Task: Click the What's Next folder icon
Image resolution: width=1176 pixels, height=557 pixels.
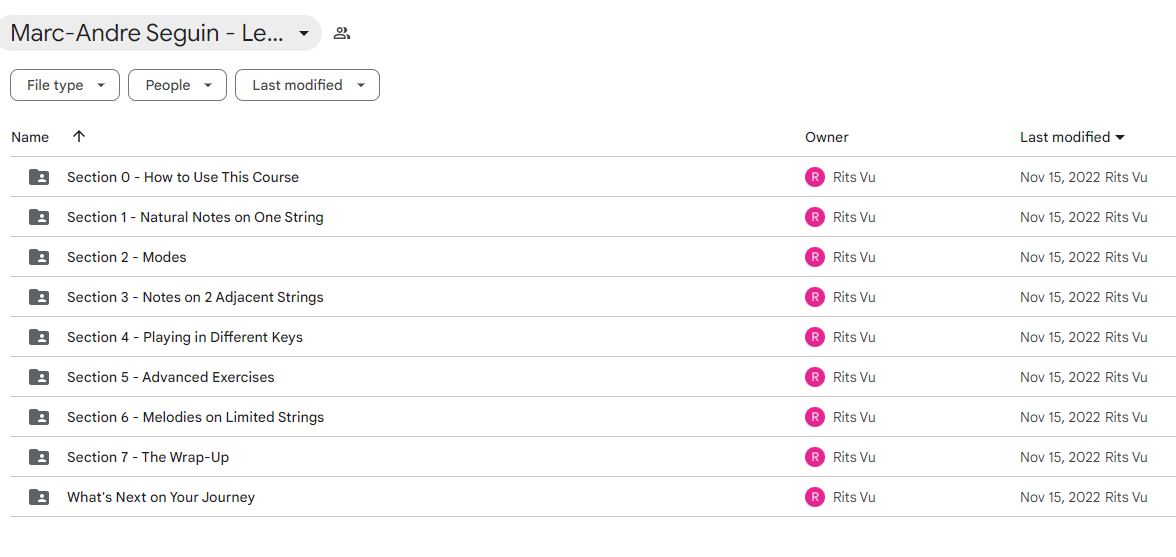Action: click(x=39, y=497)
